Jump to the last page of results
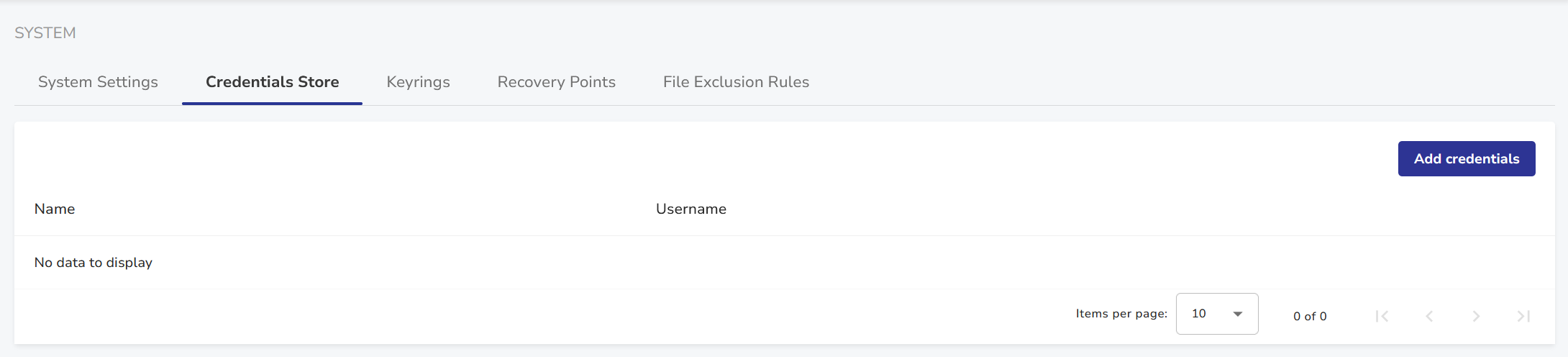1568x357 pixels. pyautogui.click(x=1523, y=316)
